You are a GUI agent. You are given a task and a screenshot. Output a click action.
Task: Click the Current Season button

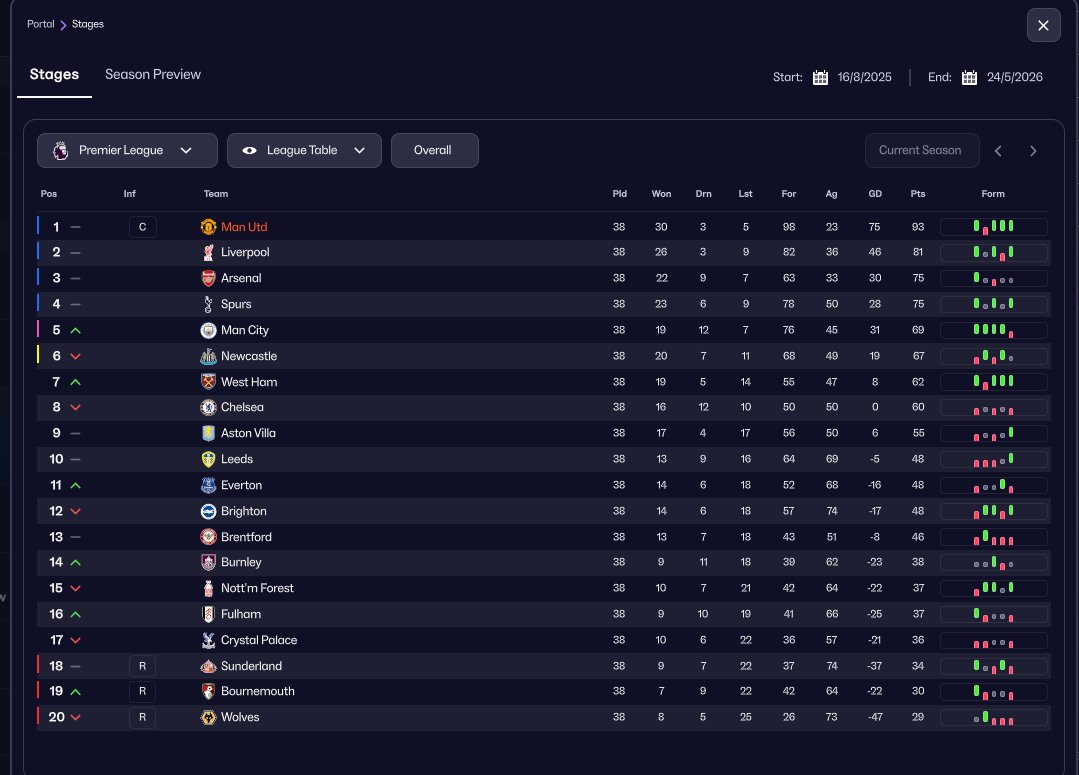pos(919,150)
